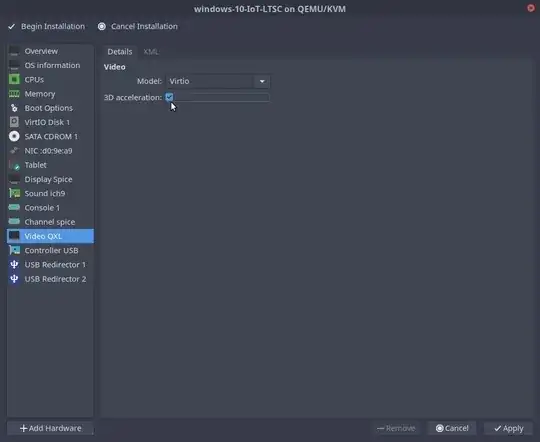This screenshot has height=442, width=540.
Task: Select the green CPUs chip icon
Action: 14,80
